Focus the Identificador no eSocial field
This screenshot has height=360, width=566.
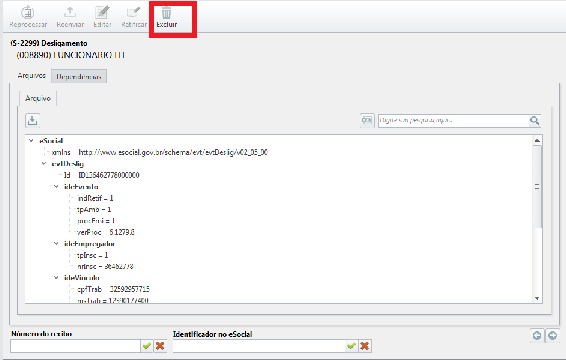click(x=258, y=346)
